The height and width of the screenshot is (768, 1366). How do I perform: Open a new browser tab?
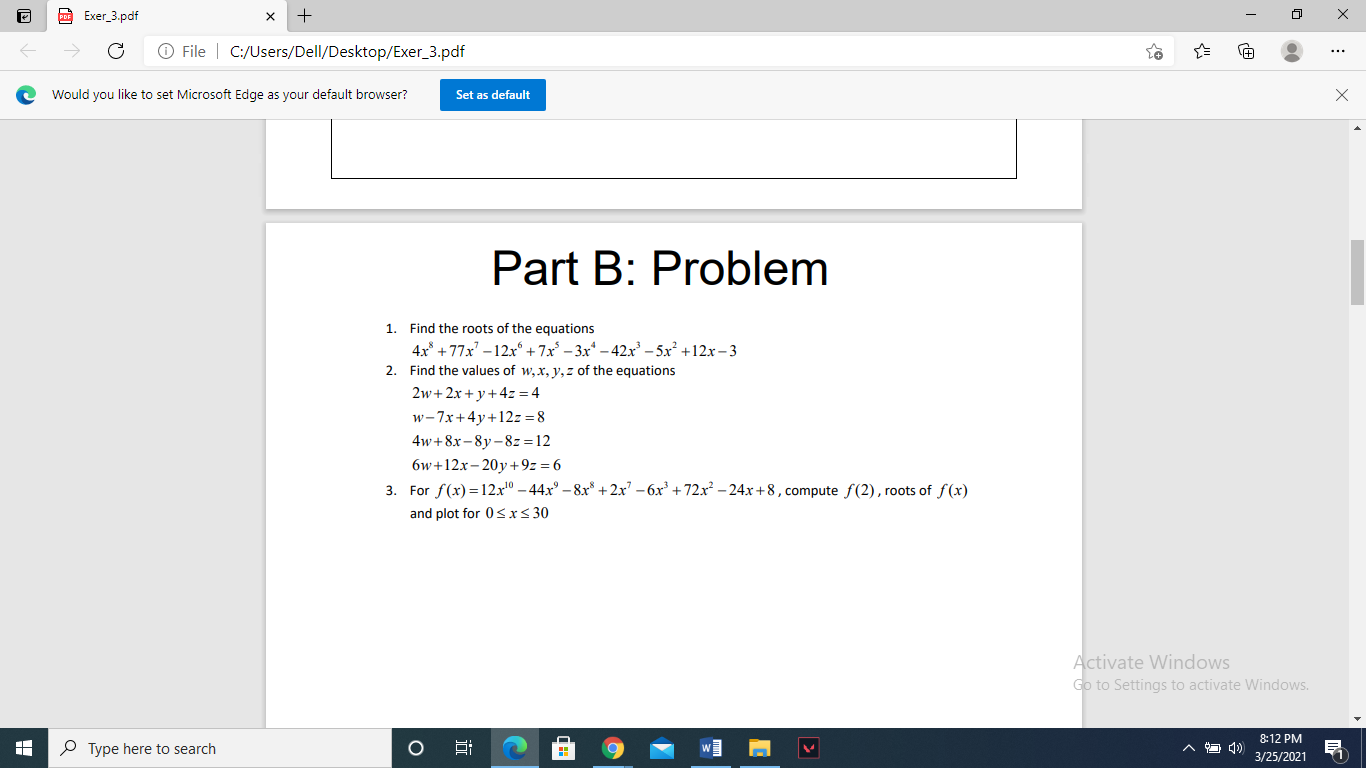pos(304,16)
